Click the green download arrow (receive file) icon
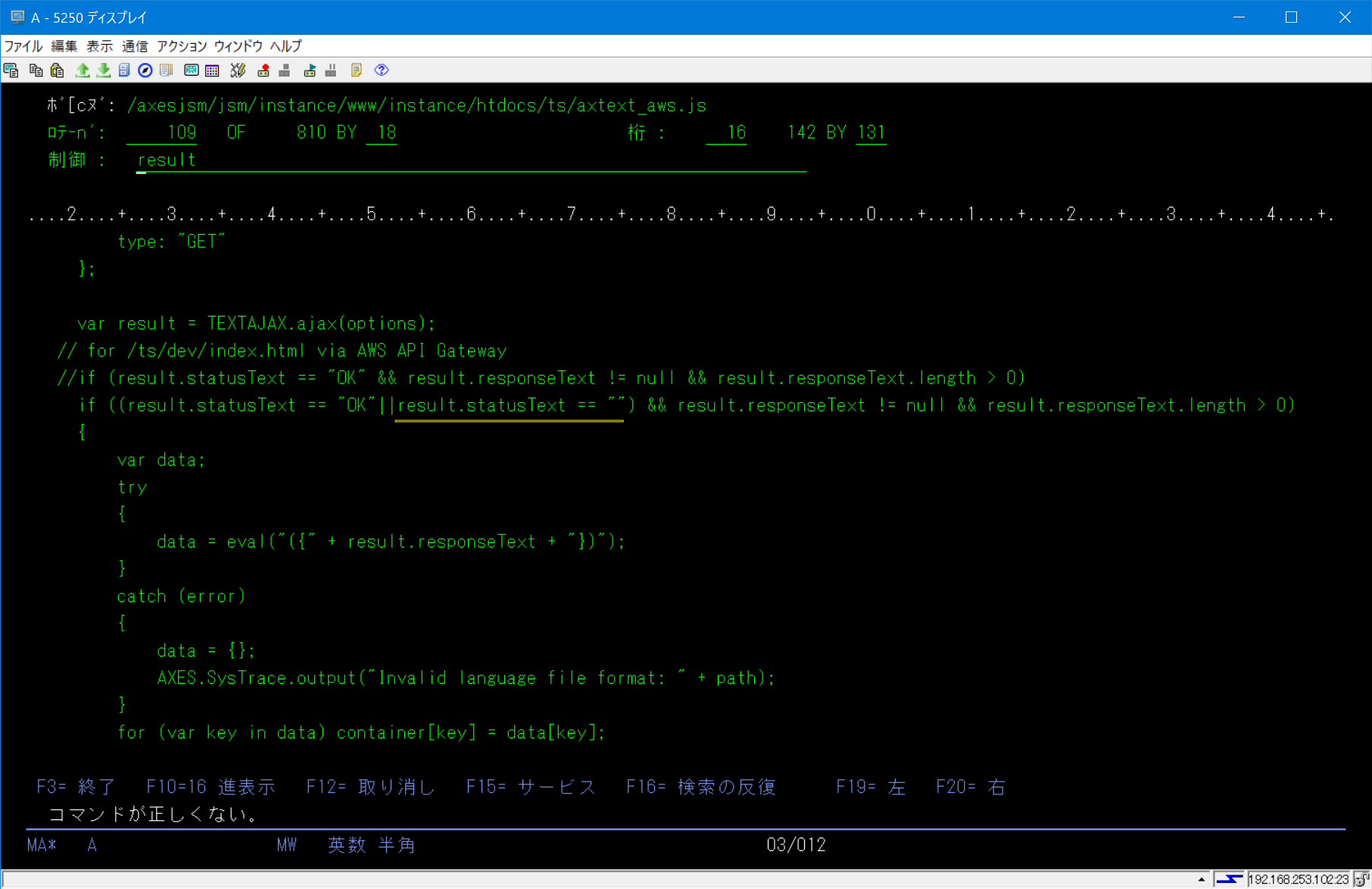The width and height of the screenshot is (1372, 889). tap(104, 70)
